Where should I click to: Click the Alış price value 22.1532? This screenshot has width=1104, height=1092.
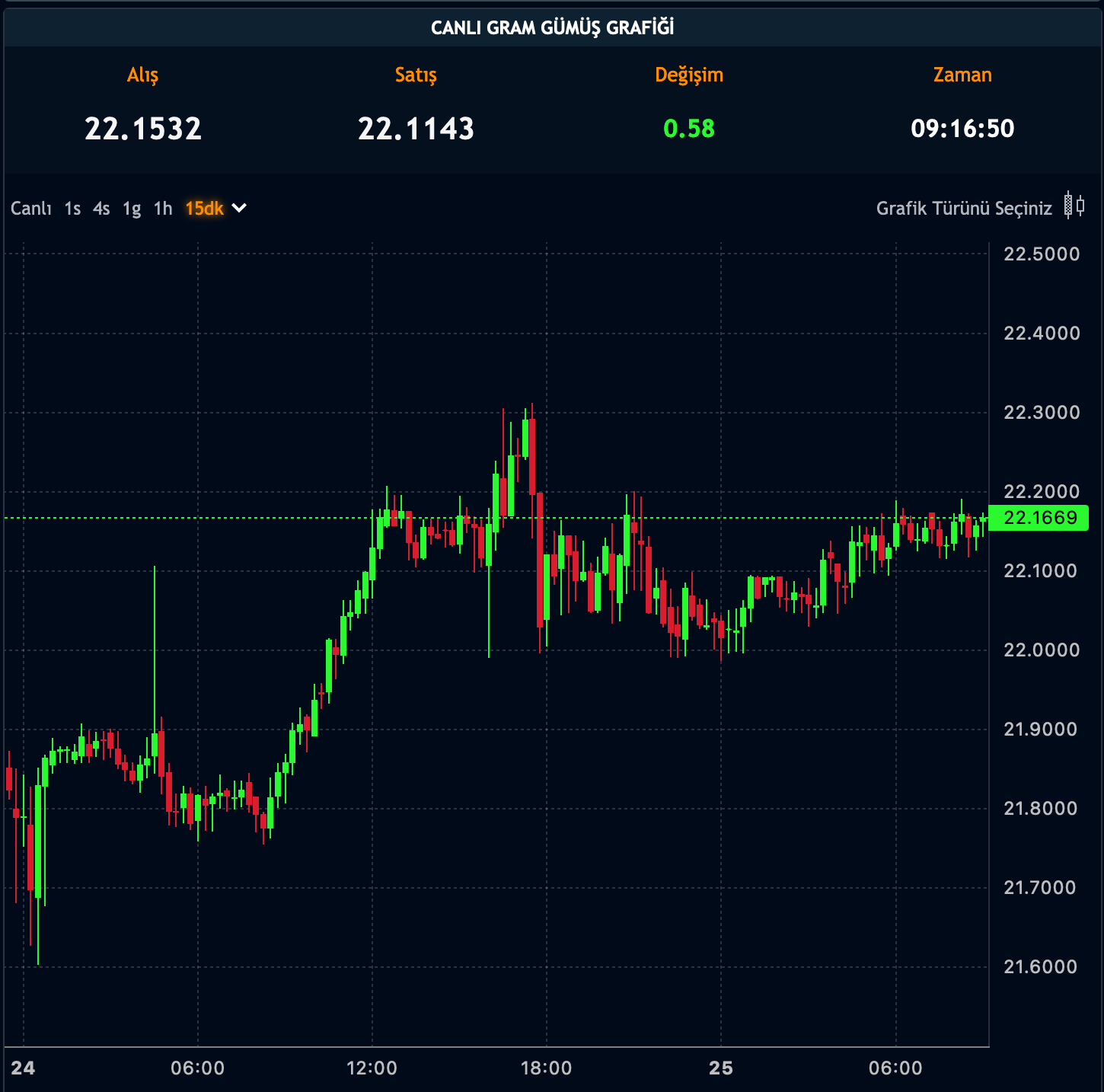click(x=143, y=129)
